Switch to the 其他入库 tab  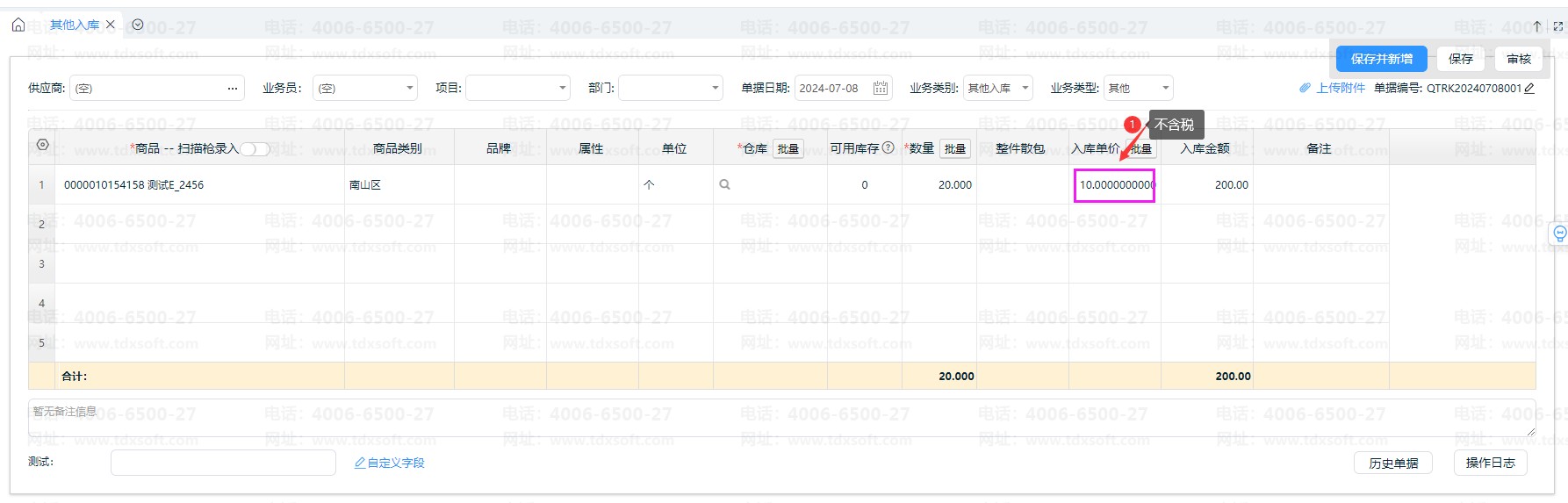[75, 25]
